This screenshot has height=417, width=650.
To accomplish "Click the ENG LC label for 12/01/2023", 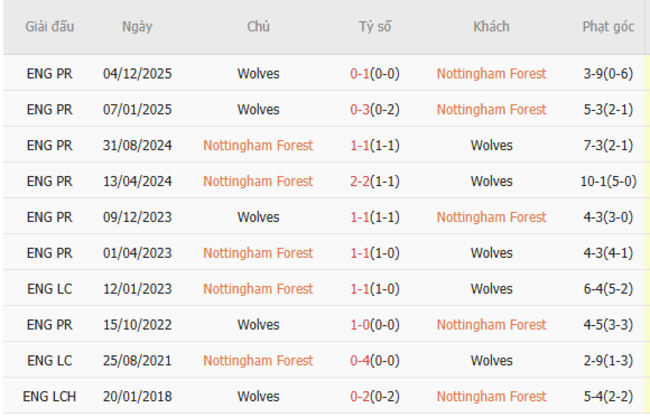I will tap(50, 289).
